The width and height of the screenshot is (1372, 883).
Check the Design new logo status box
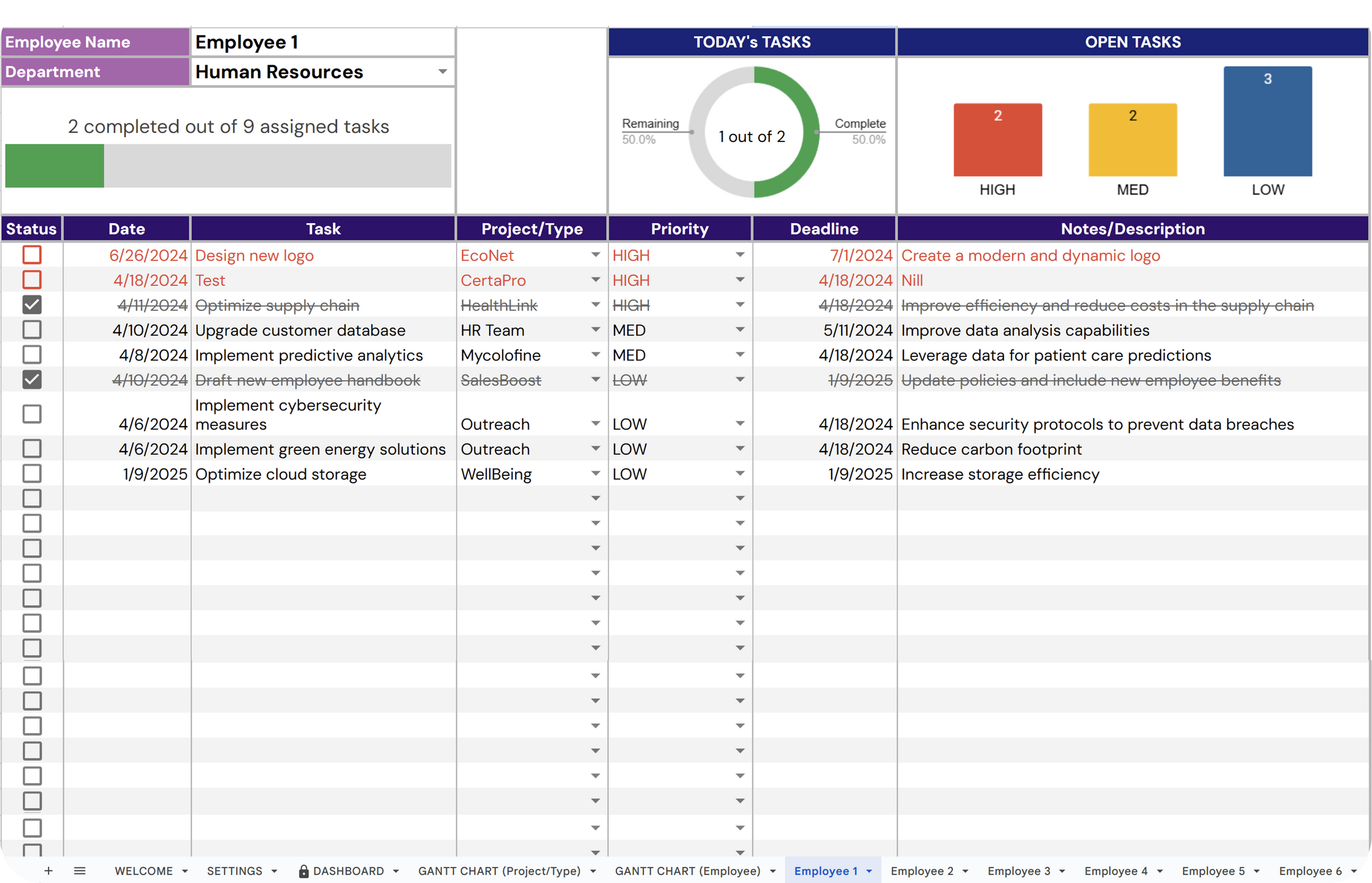32,255
